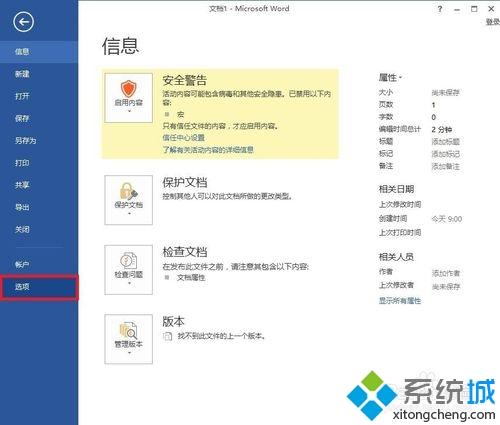500x425 pixels.
Task: Click the 编辑时间总计 label
Action: tap(400, 129)
